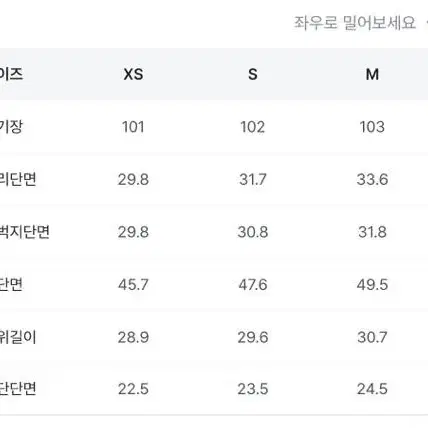Viewport: 428px width, 428px height.
Task: Select the M size column header
Action: pos(372,74)
